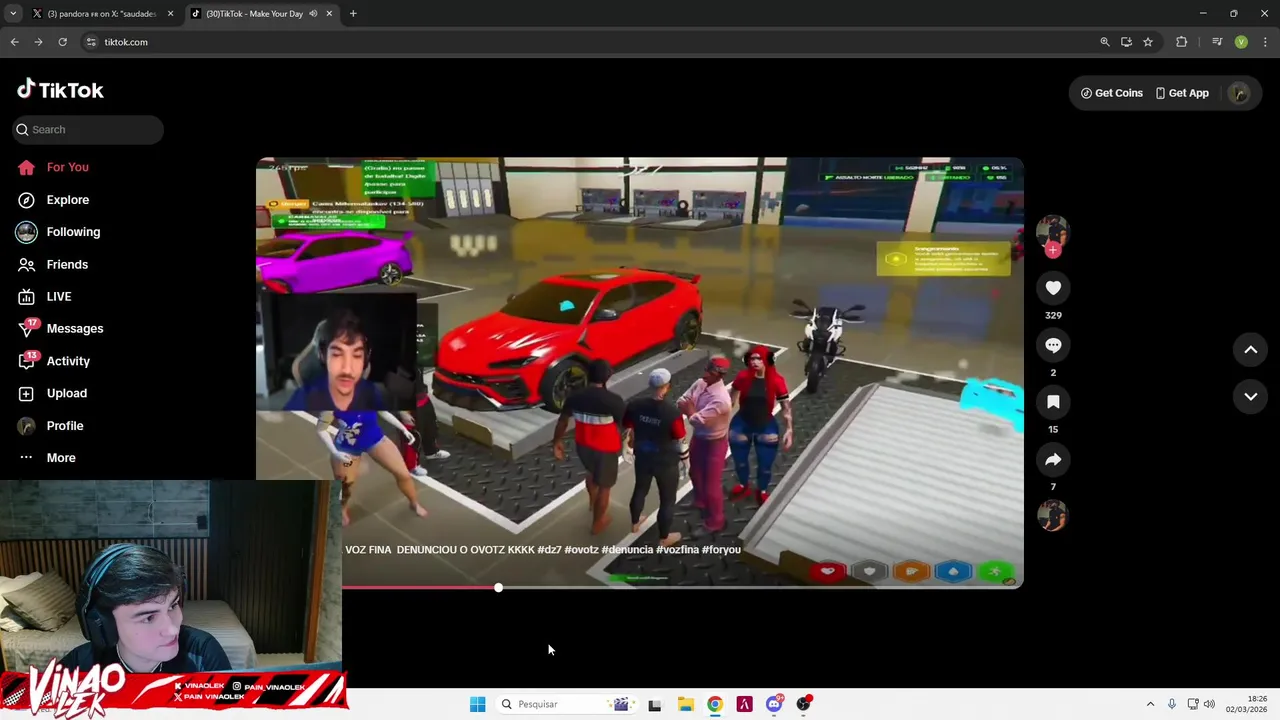Open File Explorer from the taskbar
The height and width of the screenshot is (720, 1280).
tap(686, 704)
